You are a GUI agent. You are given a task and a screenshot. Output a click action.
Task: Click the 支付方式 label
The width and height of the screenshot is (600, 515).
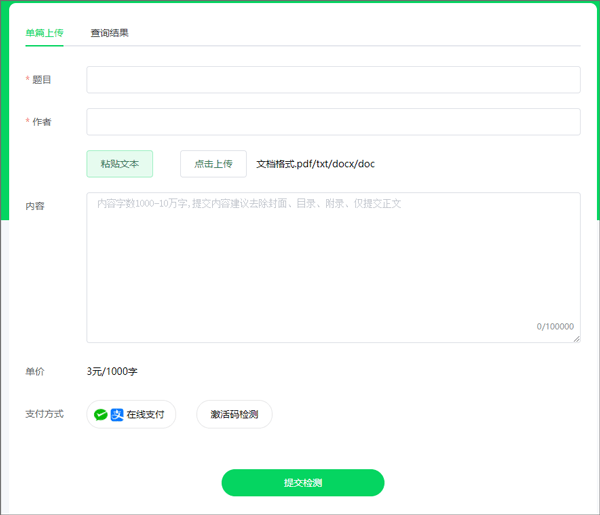44,414
